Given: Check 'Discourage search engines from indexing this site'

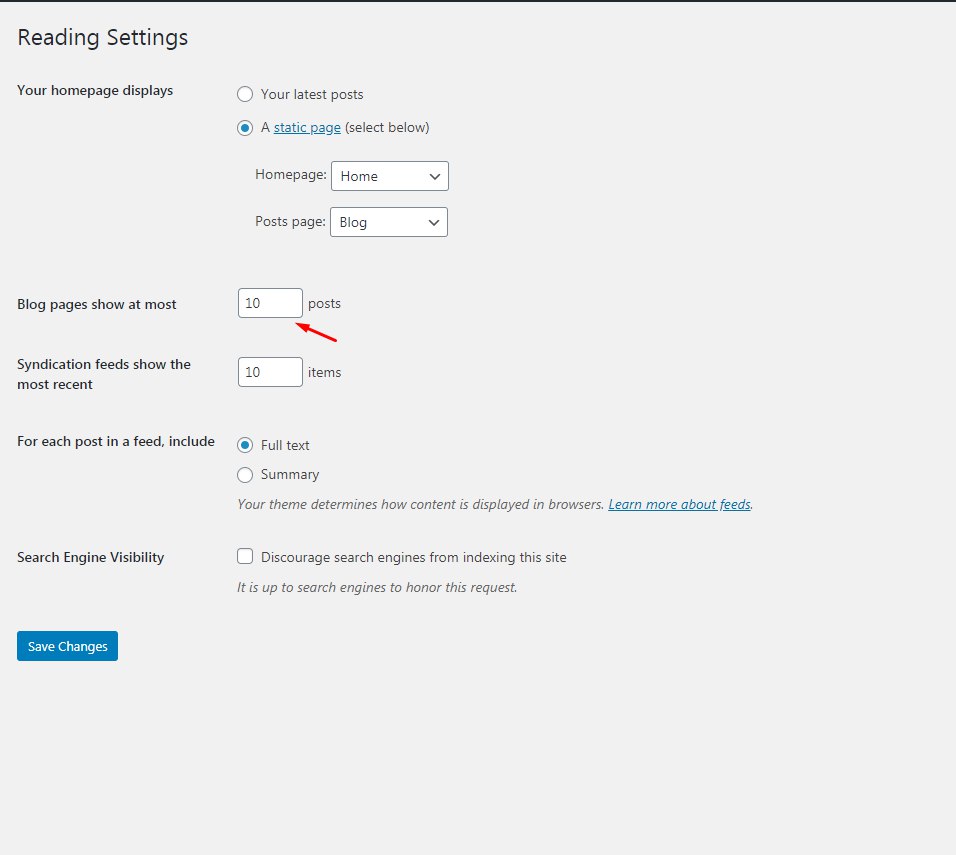Looking at the screenshot, I should [x=244, y=556].
